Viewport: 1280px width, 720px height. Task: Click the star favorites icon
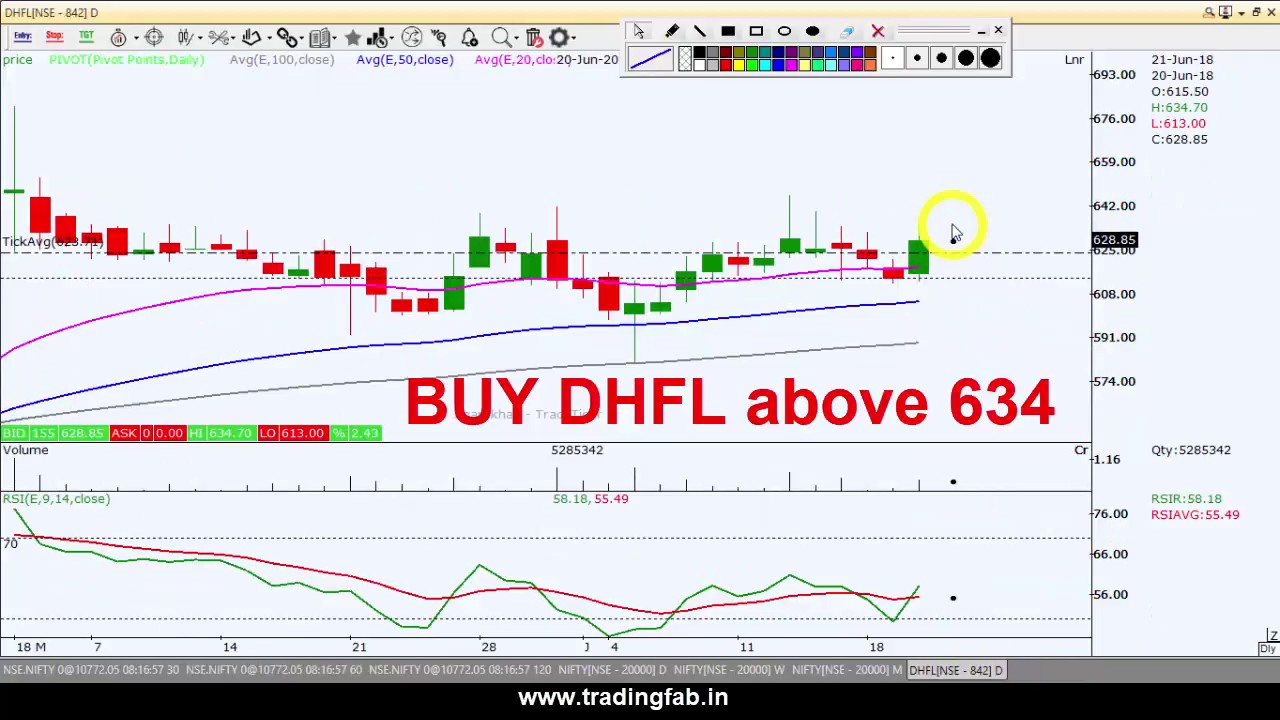coord(353,37)
